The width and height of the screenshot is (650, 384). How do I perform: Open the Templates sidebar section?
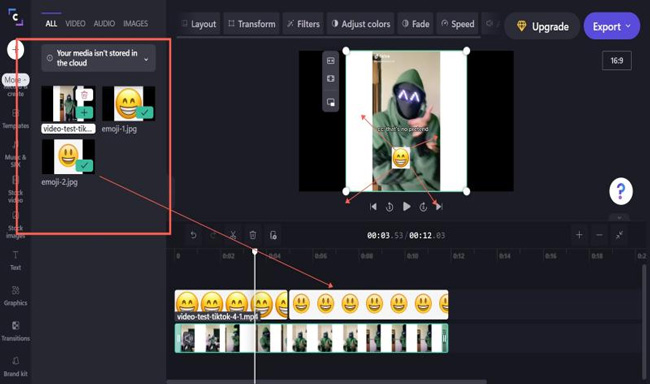(15, 119)
